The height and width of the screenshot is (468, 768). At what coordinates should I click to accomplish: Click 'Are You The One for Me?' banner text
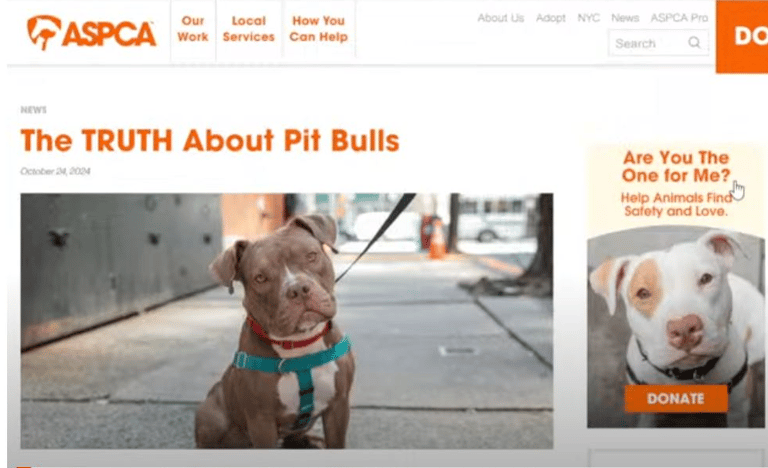click(x=676, y=167)
